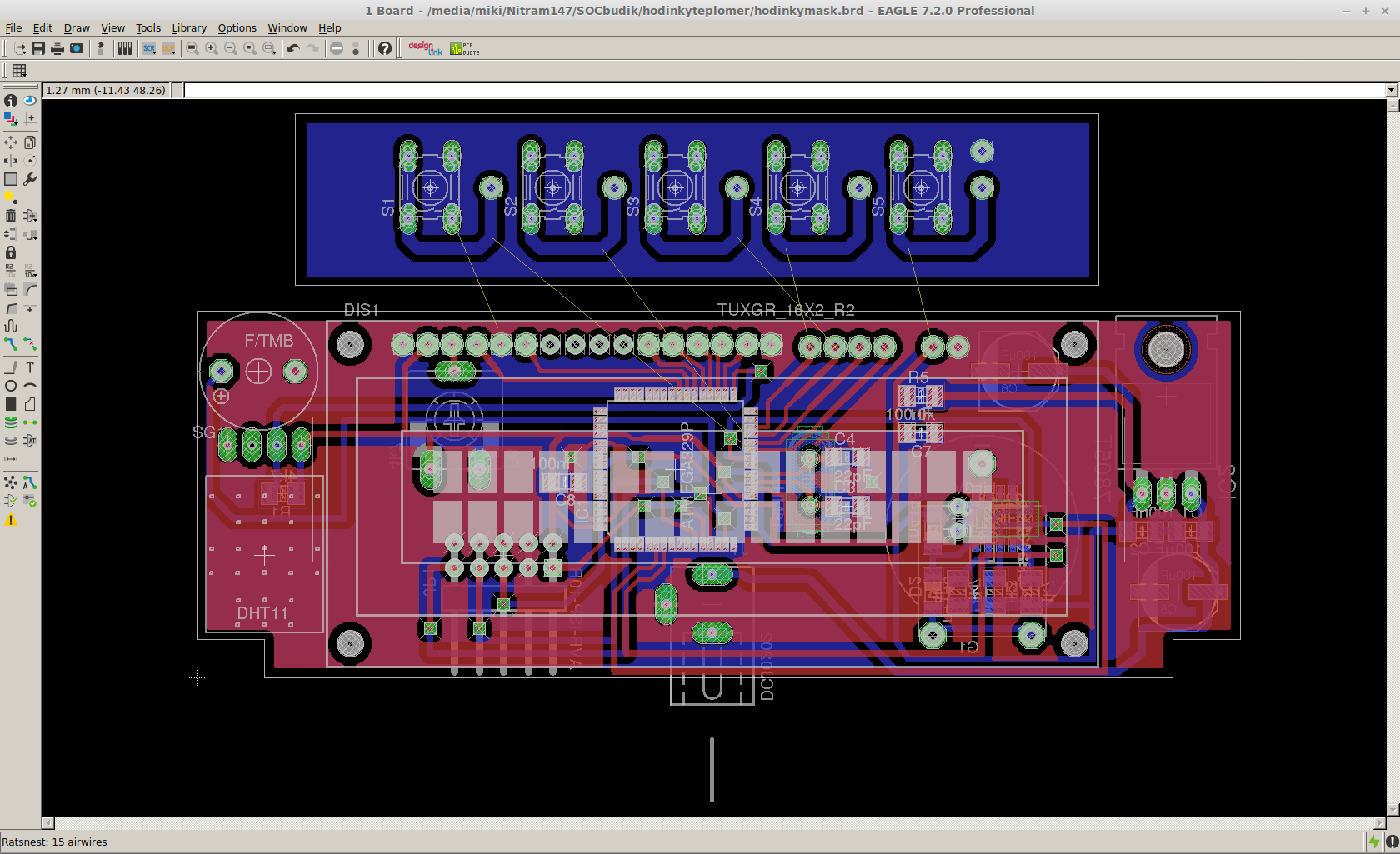Select the Via tool
Screen dimensions: 1400x854
pyautogui.click(x=11, y=422)
